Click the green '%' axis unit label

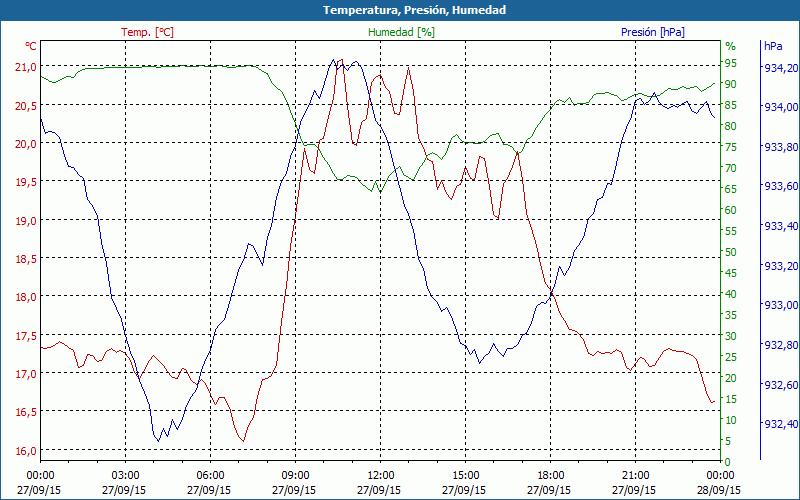click(x=731, y=46)
